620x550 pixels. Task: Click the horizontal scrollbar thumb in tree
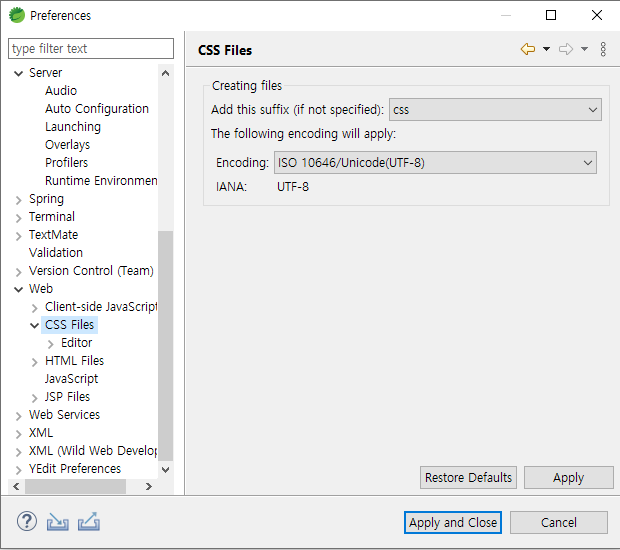76,486
